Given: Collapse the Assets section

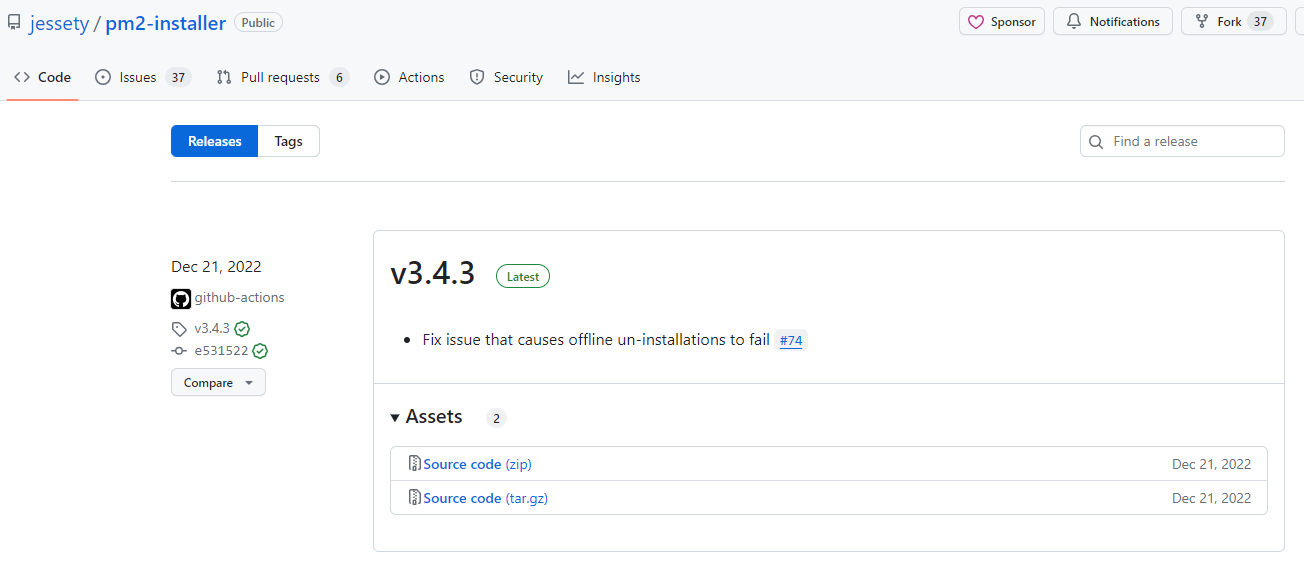Looking at the screenshot, I should click(427, 417).
